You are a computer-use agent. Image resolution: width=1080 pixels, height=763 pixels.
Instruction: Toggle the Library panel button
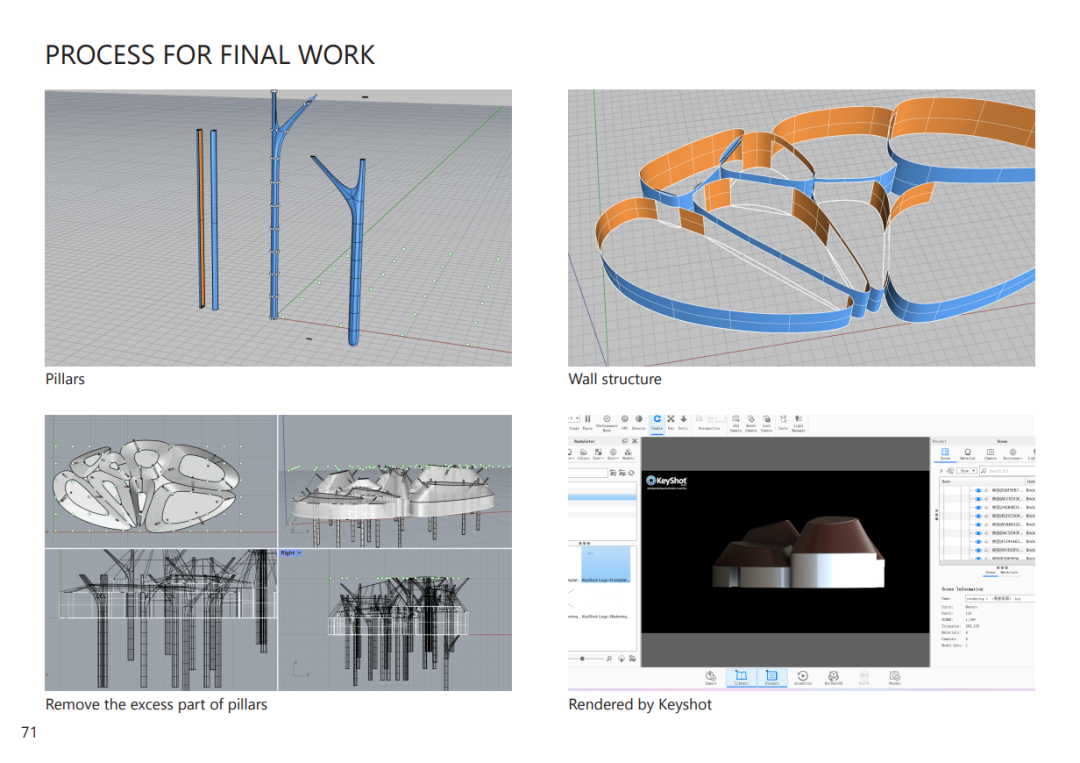tap(741, 677)
